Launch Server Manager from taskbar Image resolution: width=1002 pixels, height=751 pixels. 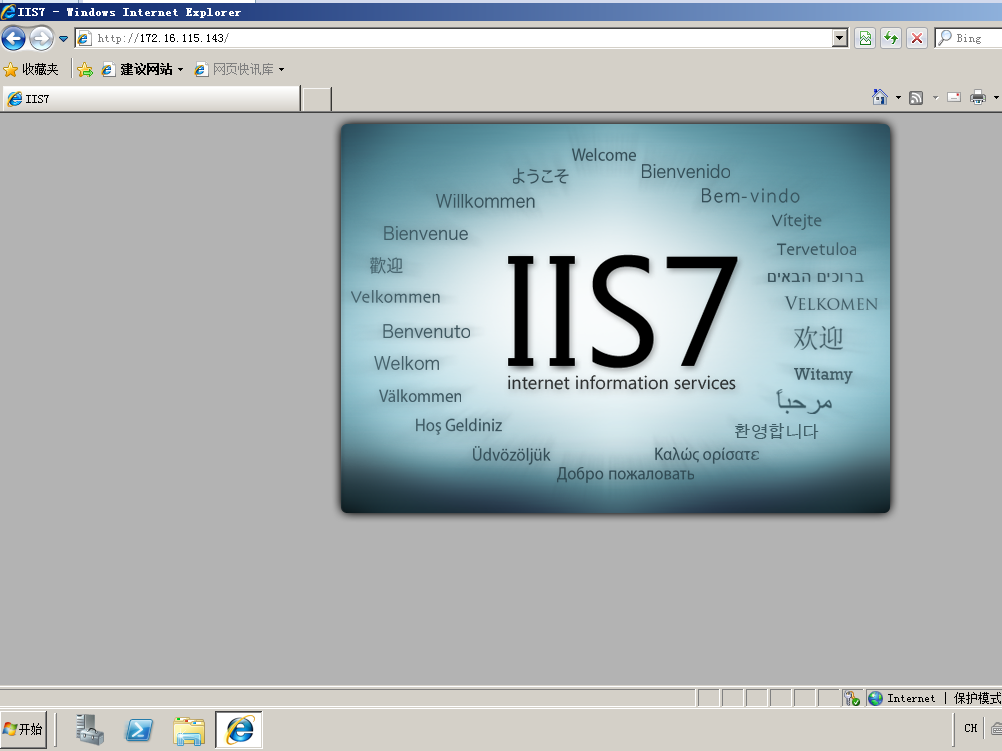(89, 729)
